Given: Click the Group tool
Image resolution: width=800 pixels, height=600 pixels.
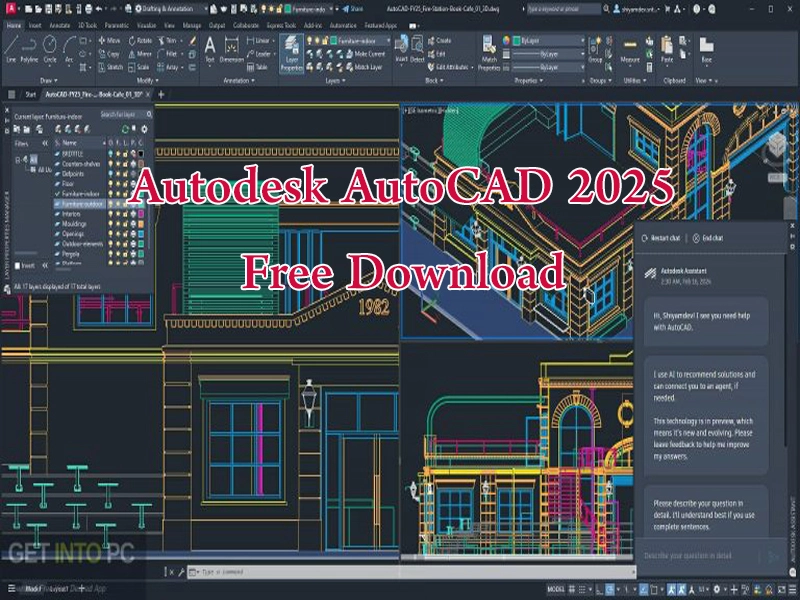Looking at the screenshot, I should (x=595, y=50).
